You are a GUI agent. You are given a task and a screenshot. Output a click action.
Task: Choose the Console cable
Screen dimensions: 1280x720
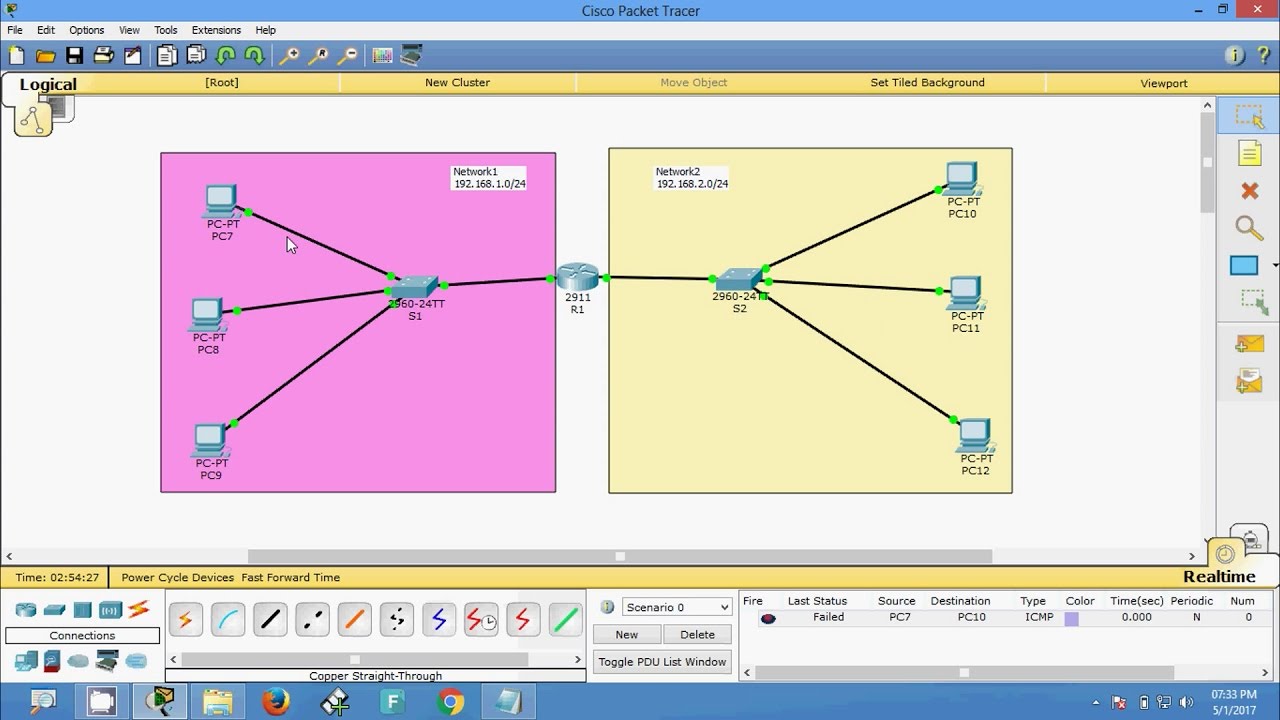pos(228,620)
